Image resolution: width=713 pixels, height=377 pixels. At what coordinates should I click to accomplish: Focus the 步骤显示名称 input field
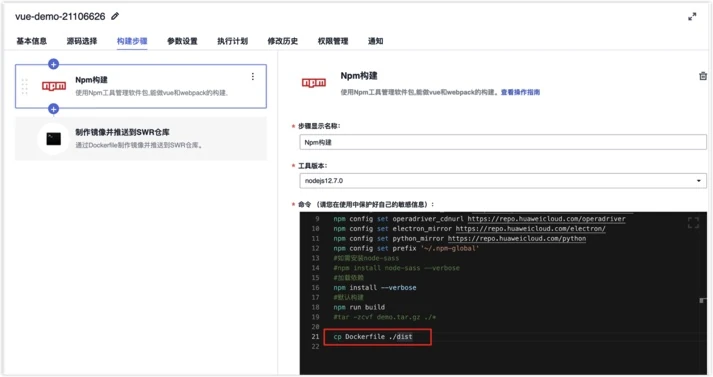[503, 142]
